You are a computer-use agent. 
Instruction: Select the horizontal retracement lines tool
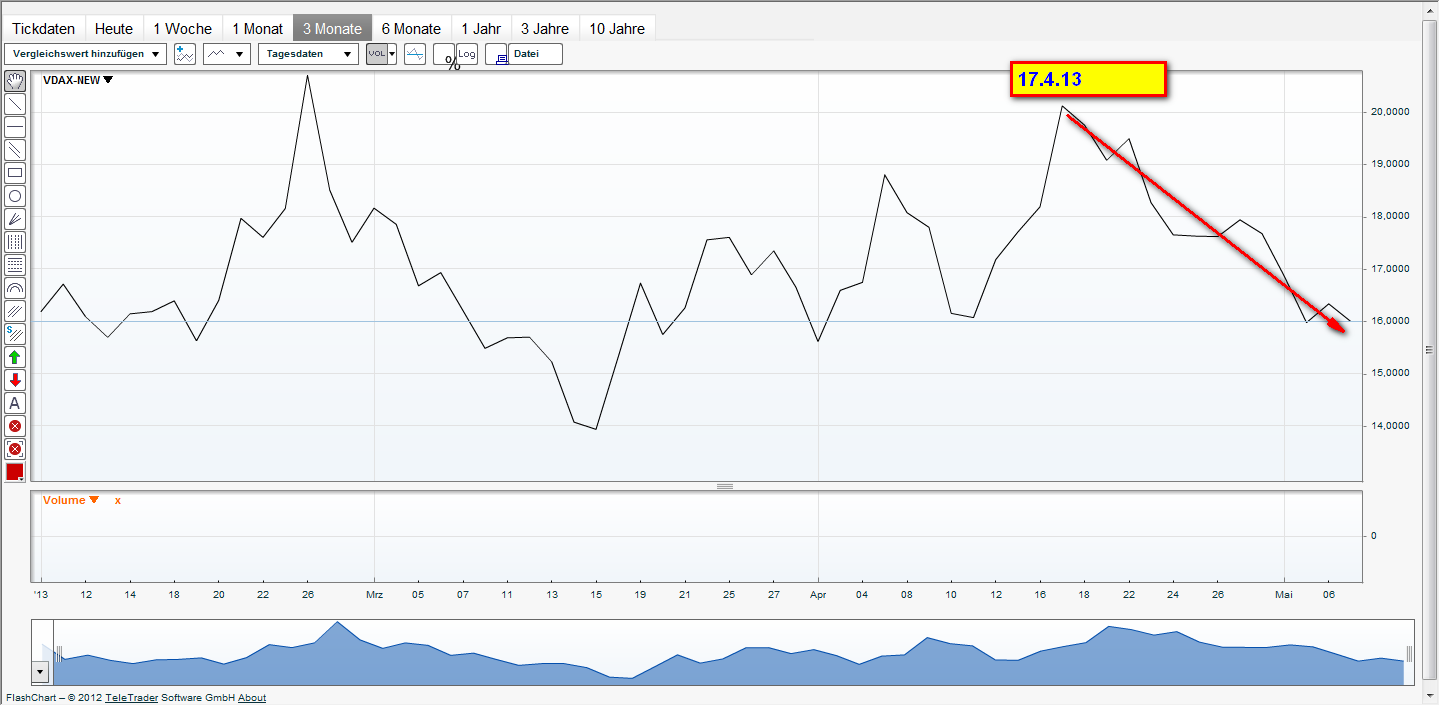pos(15,265)
